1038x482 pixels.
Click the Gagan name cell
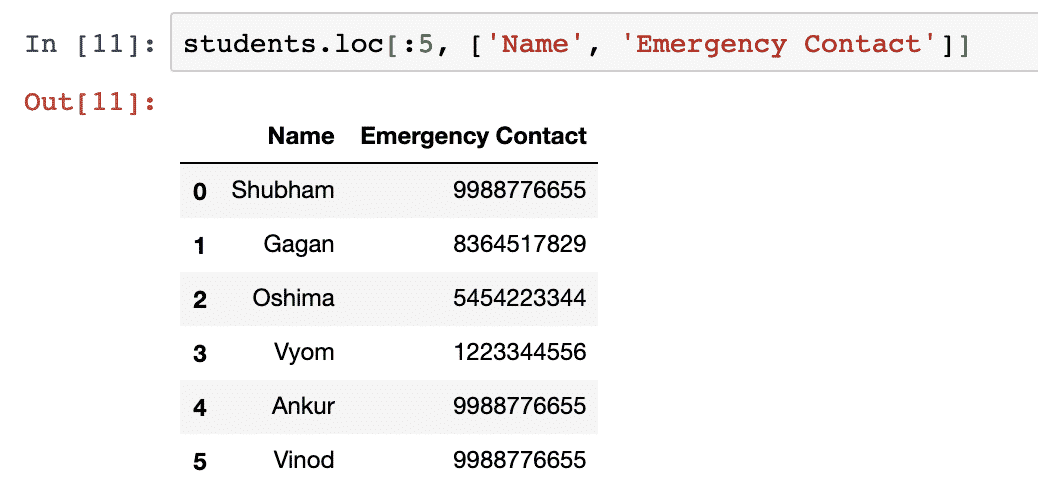(299, 245)
